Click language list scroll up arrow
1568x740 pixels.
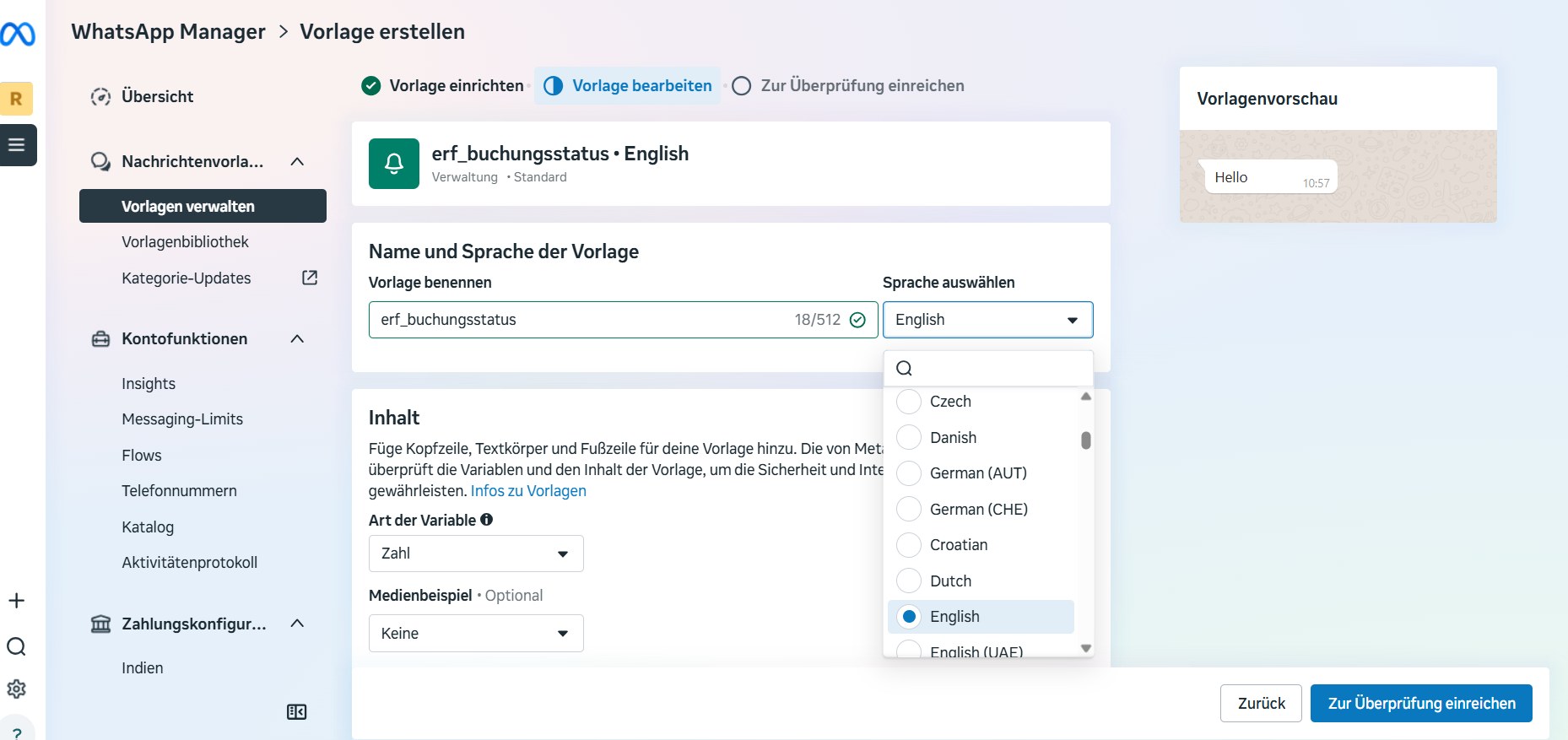pyautogui.click(x=1086, y=397)
